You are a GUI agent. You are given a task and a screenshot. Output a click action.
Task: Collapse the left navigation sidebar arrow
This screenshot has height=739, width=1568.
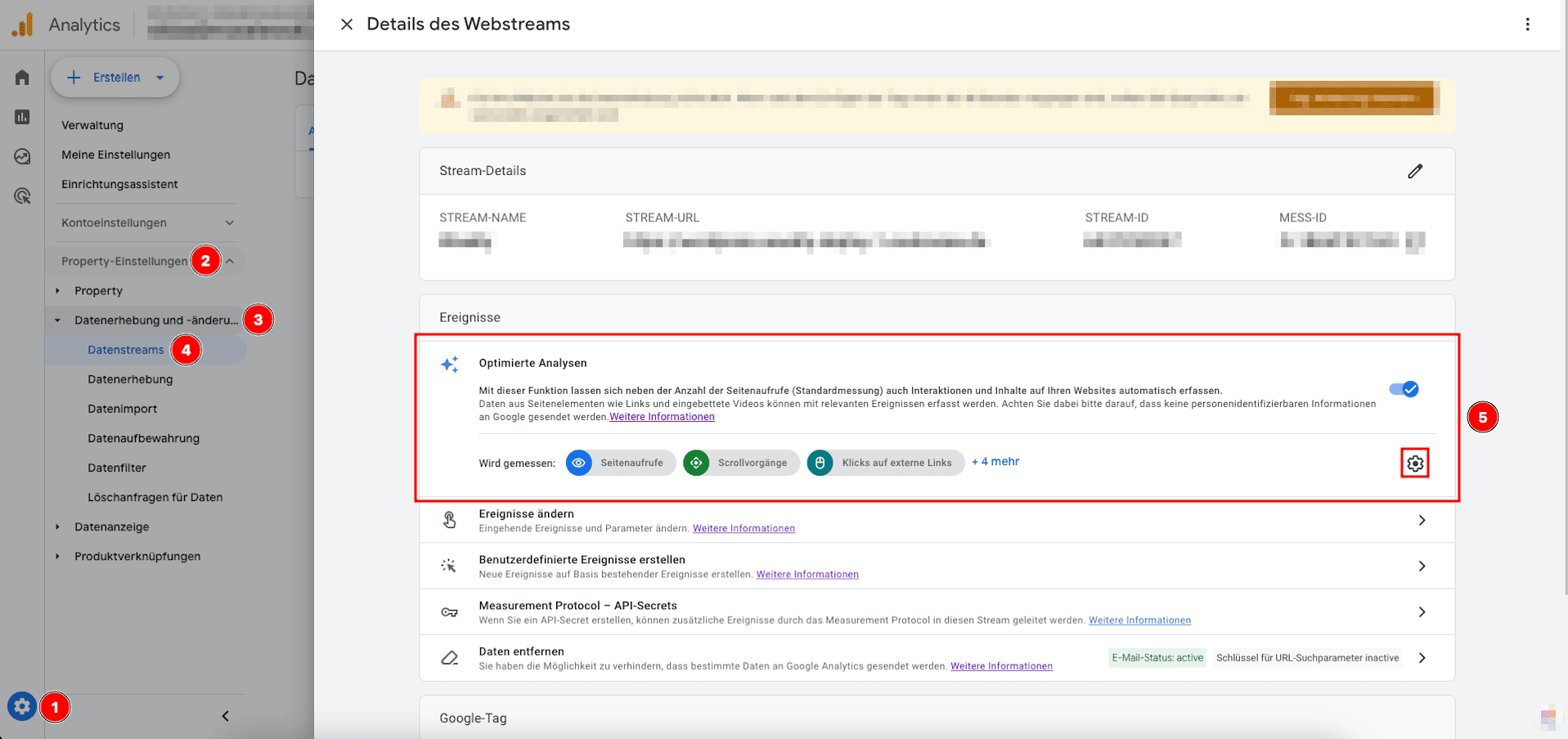point(225,716)
